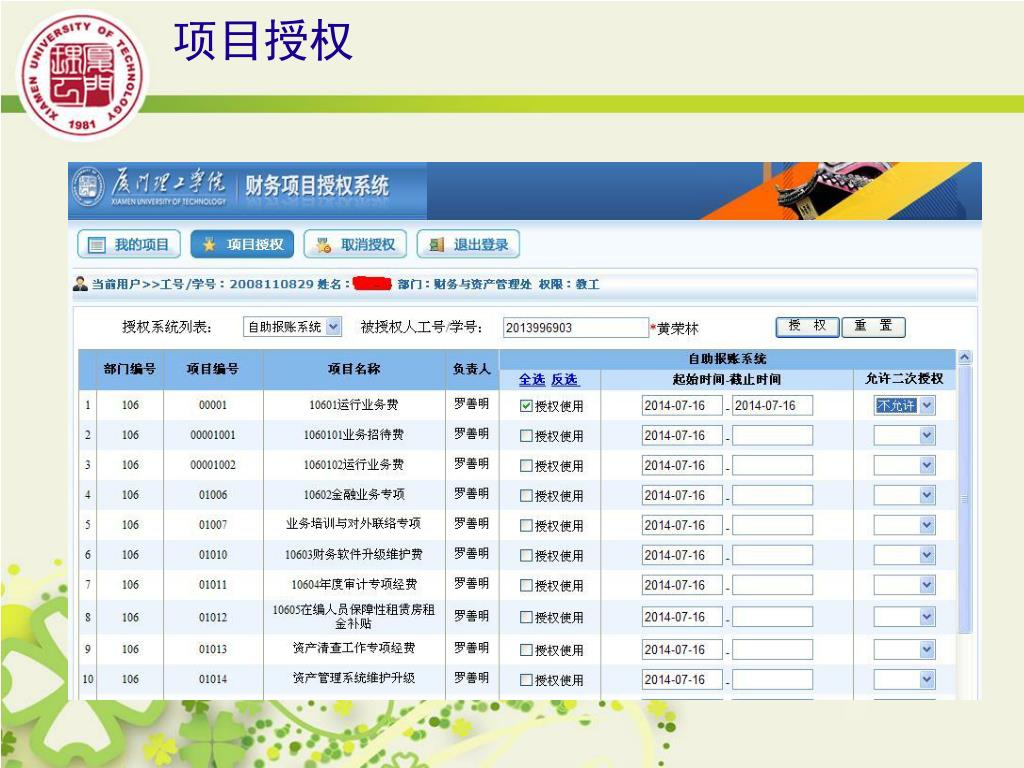
Task: Click start date field for project 00001
Action: point(682,406)
